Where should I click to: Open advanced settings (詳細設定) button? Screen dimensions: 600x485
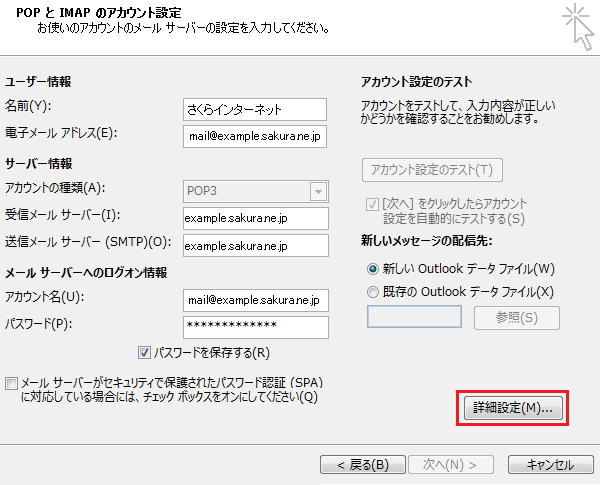point(512,408)
